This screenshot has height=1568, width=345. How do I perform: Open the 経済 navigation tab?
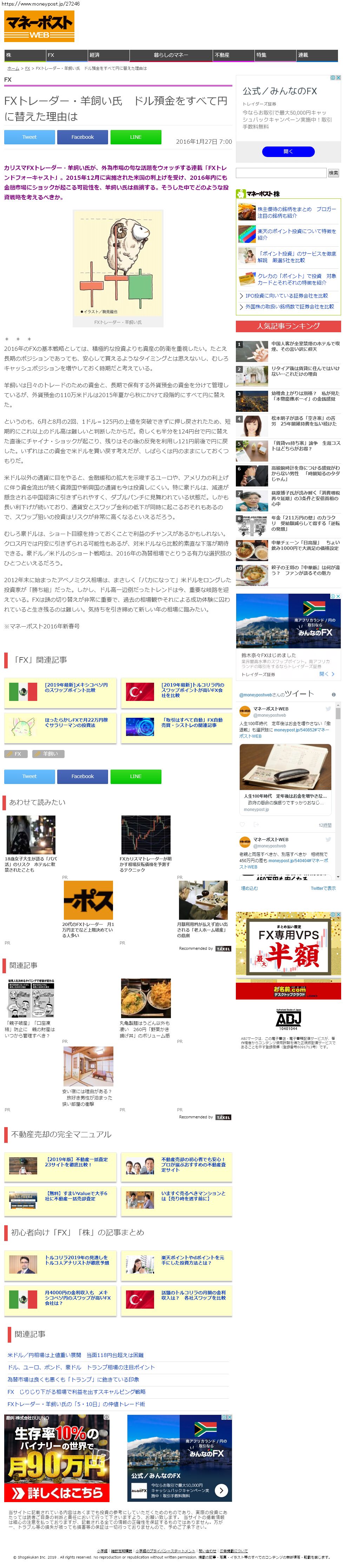108,55
